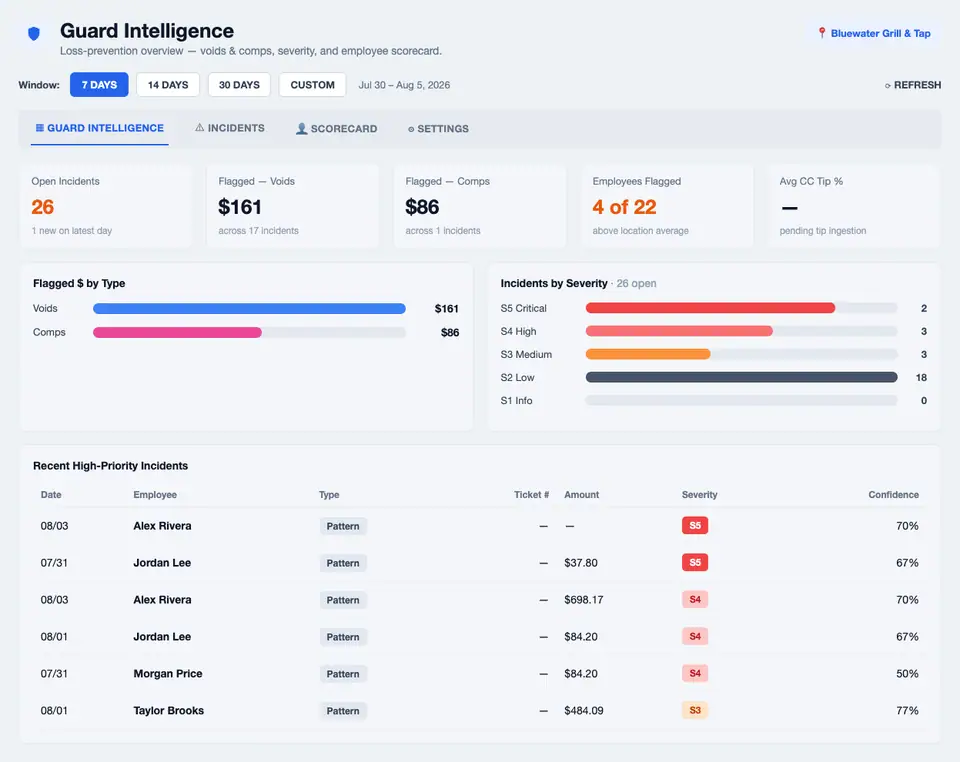Click the red location pin icon

pyautogui.click(x=822, y=33)
